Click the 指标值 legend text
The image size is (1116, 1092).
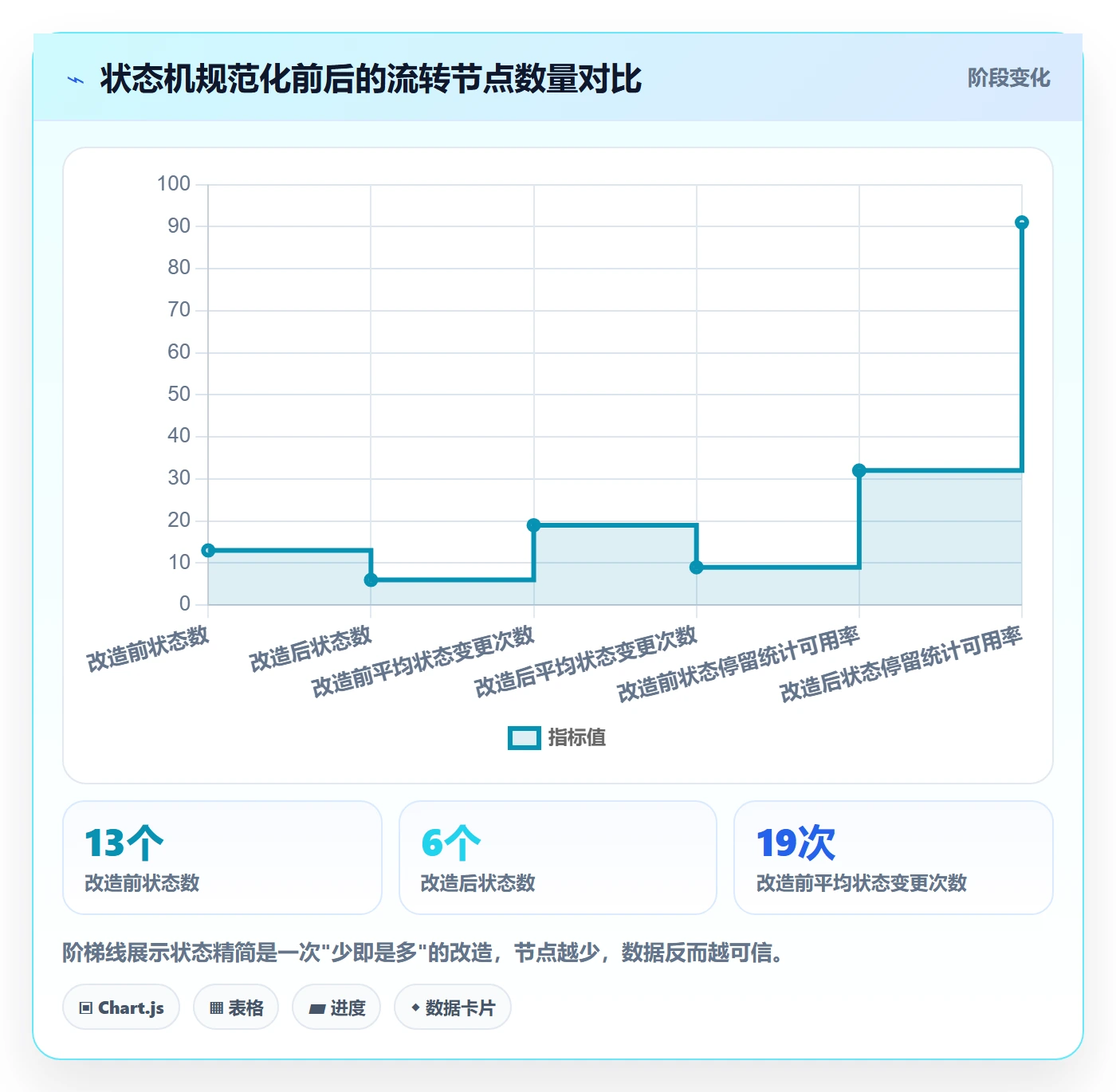[x=577, y=738]
